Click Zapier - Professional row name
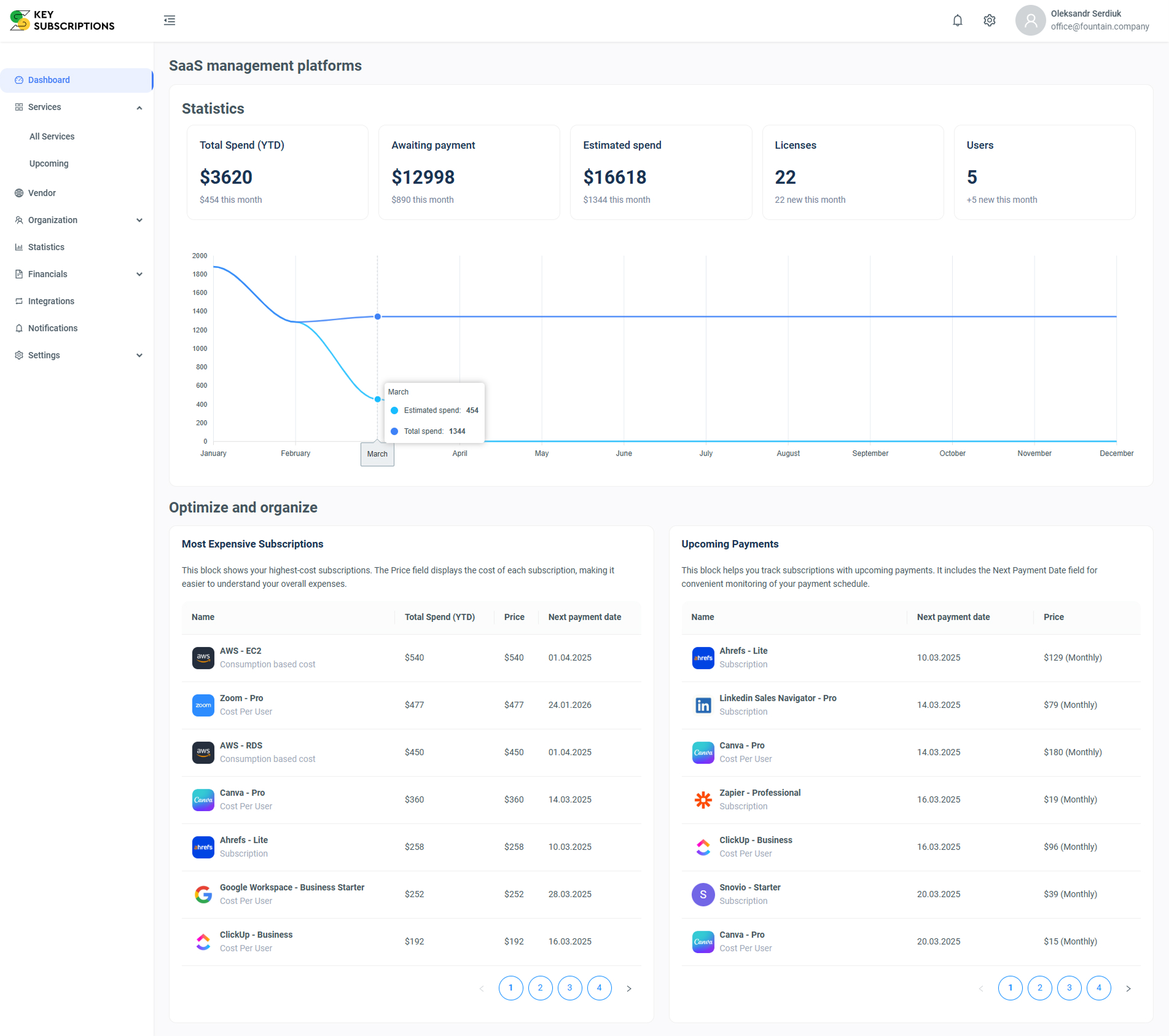The width and height of the screenshot is (1169, 1036). [760, 793]
